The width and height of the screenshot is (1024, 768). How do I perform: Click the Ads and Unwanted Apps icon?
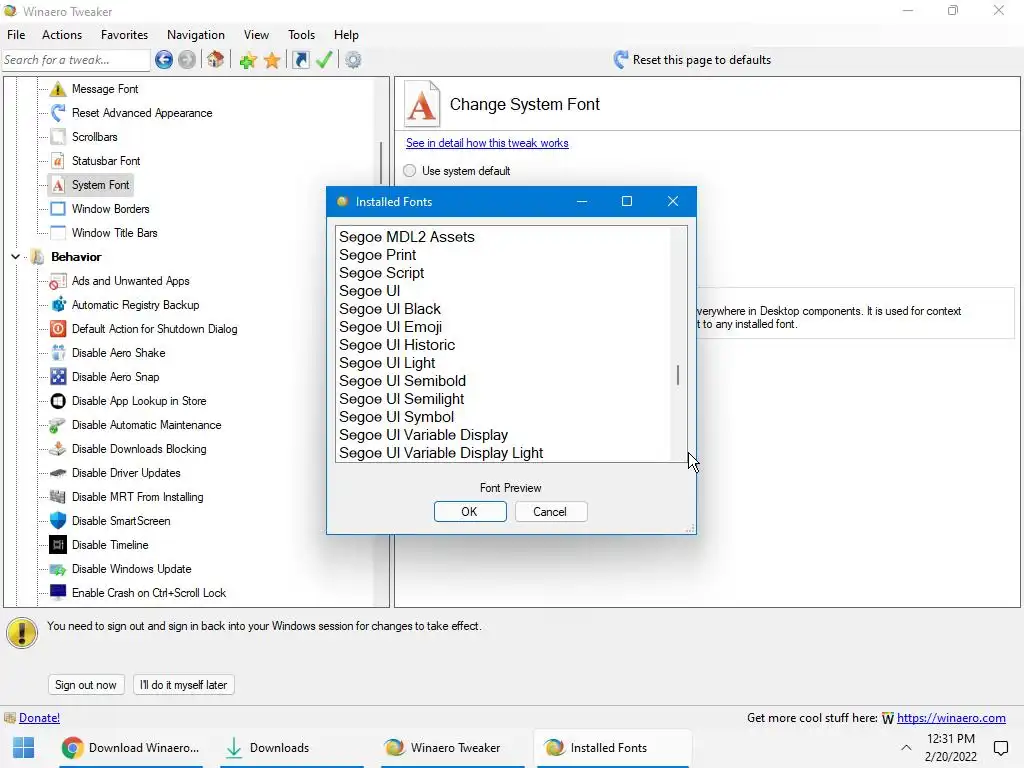tap(58, 281)
